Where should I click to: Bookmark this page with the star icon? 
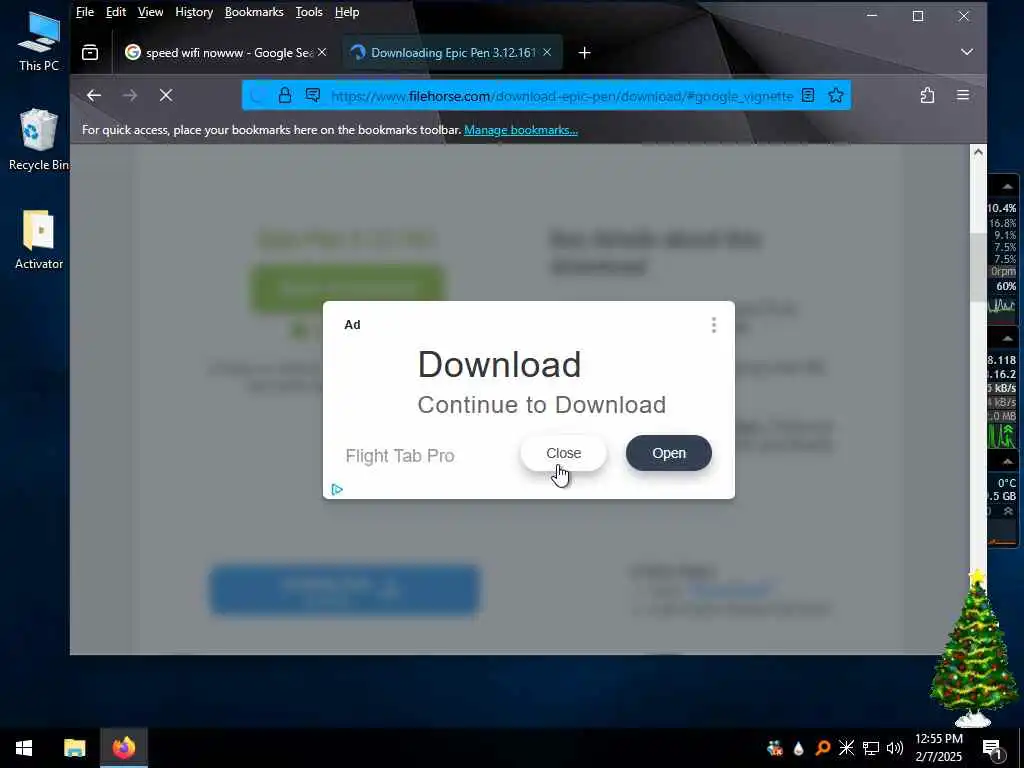[x=836, y=96]
